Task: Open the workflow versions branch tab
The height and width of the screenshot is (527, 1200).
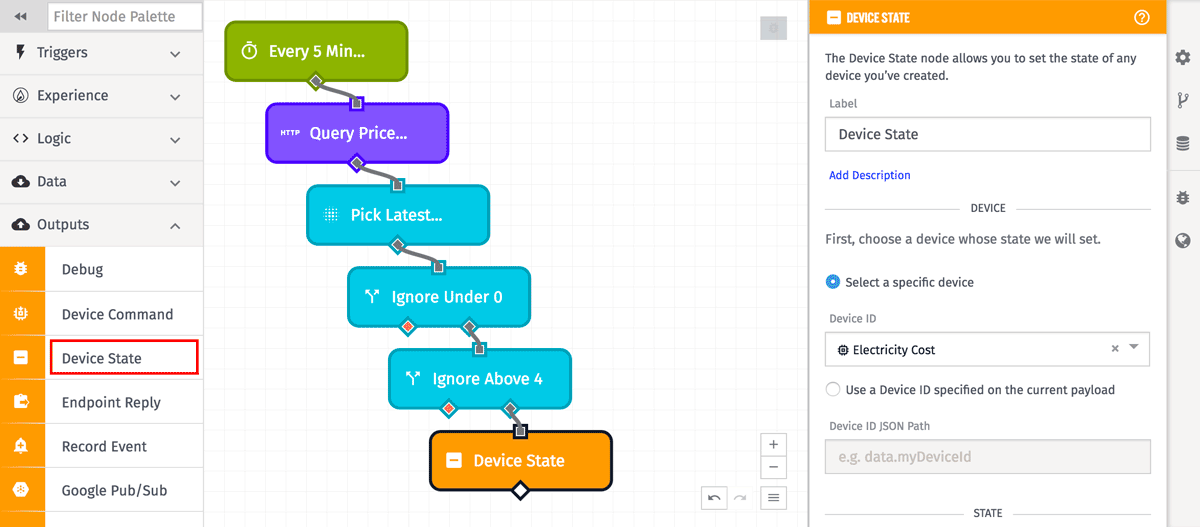Action: pos(1183,100)
